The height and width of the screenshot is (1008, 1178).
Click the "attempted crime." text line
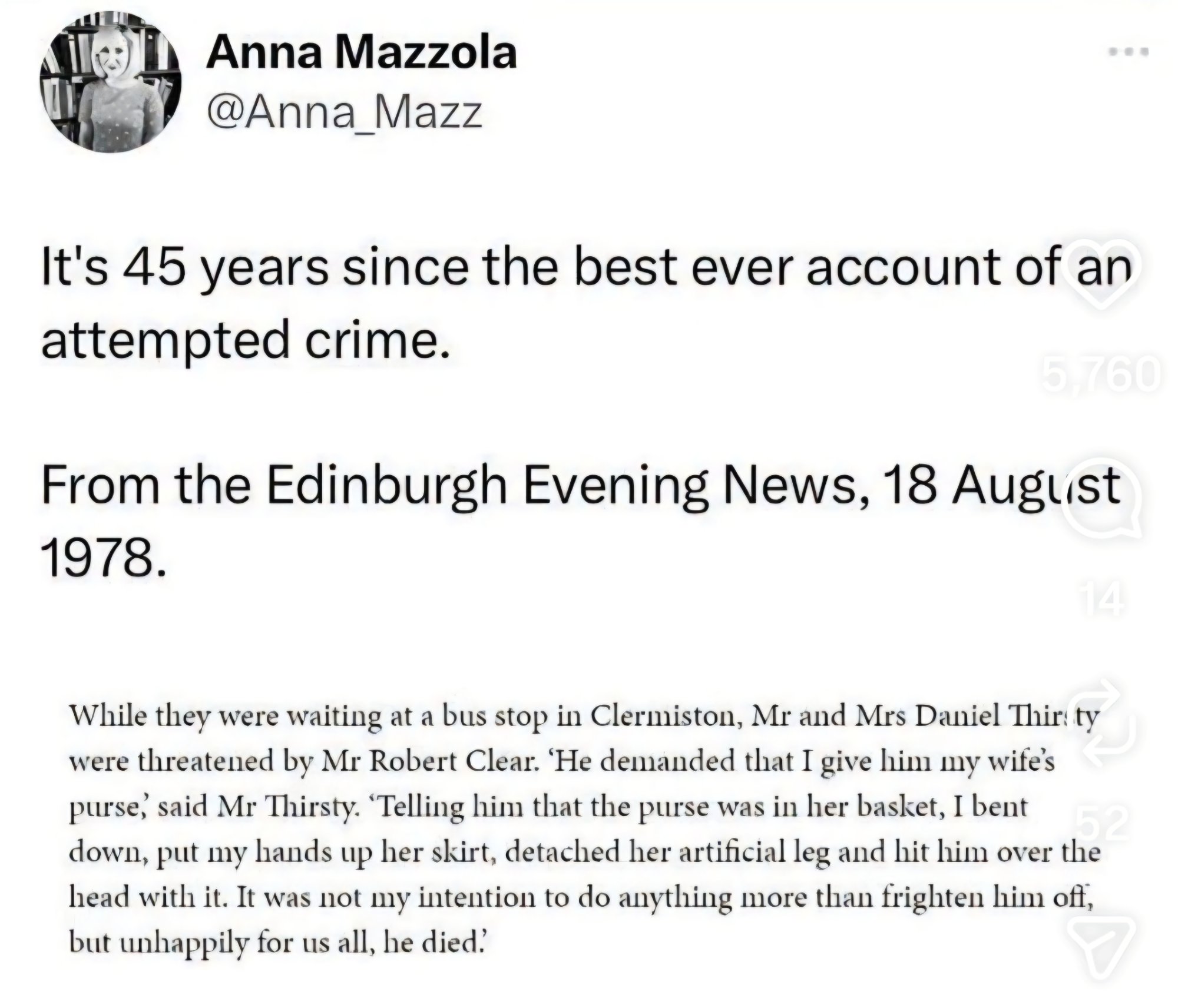tap(246, 340)
